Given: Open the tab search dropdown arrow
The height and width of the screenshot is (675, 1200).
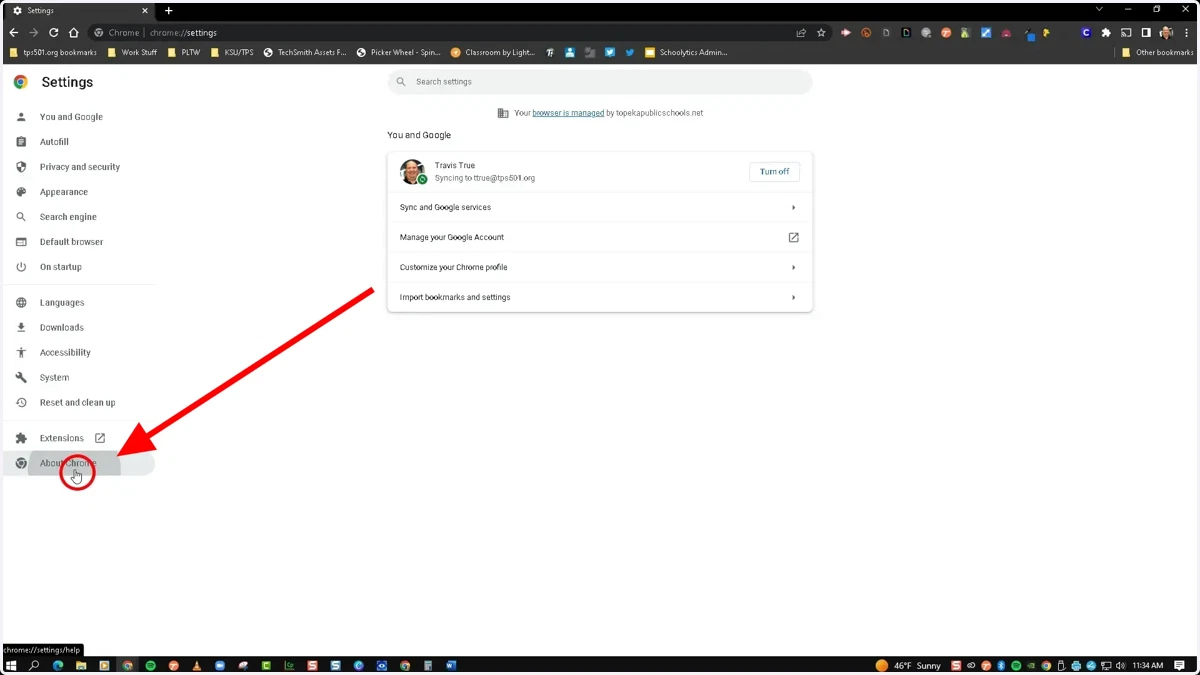Looking at the screenshot, I should pos(1099,10).
